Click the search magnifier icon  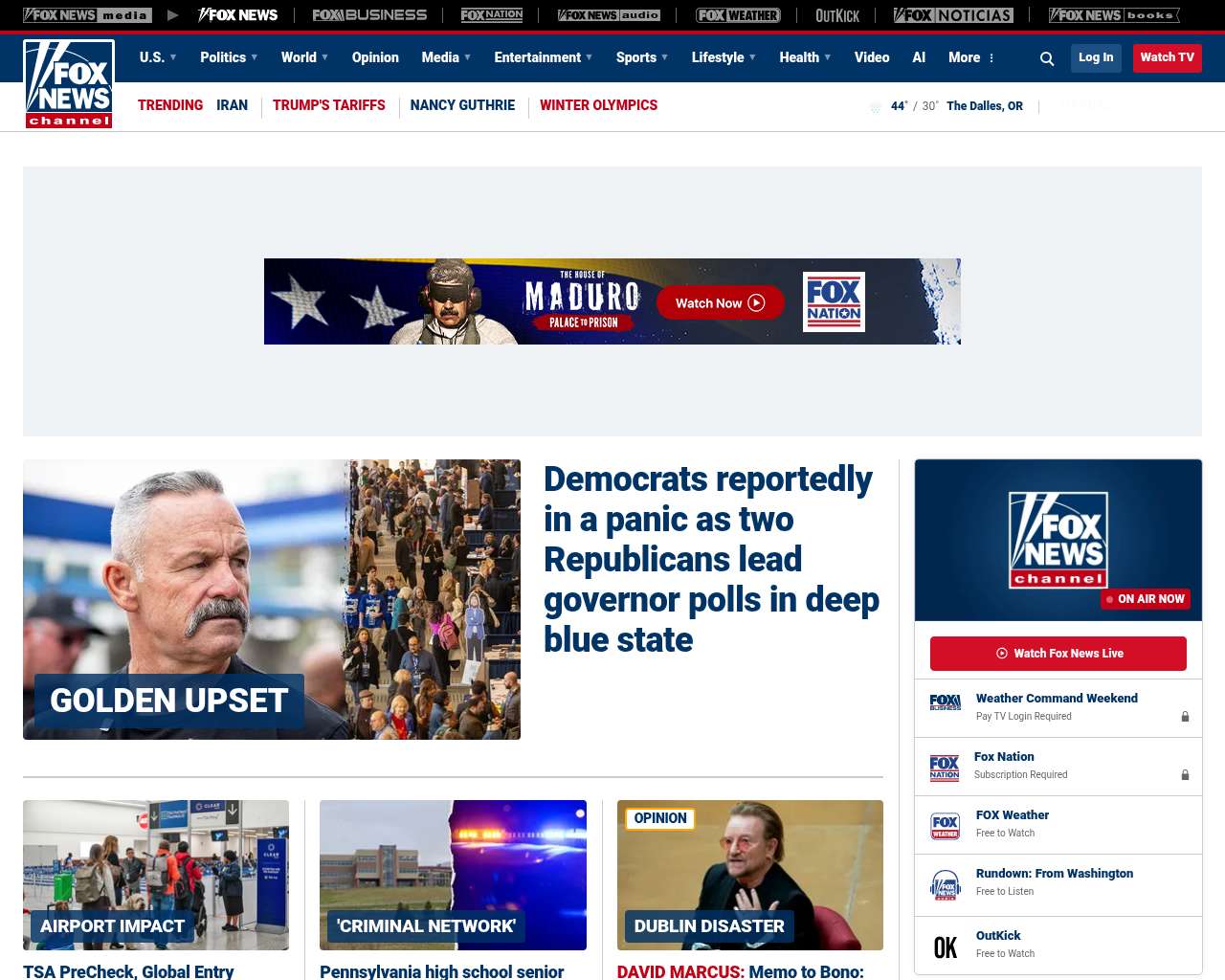coord(1047,58)
